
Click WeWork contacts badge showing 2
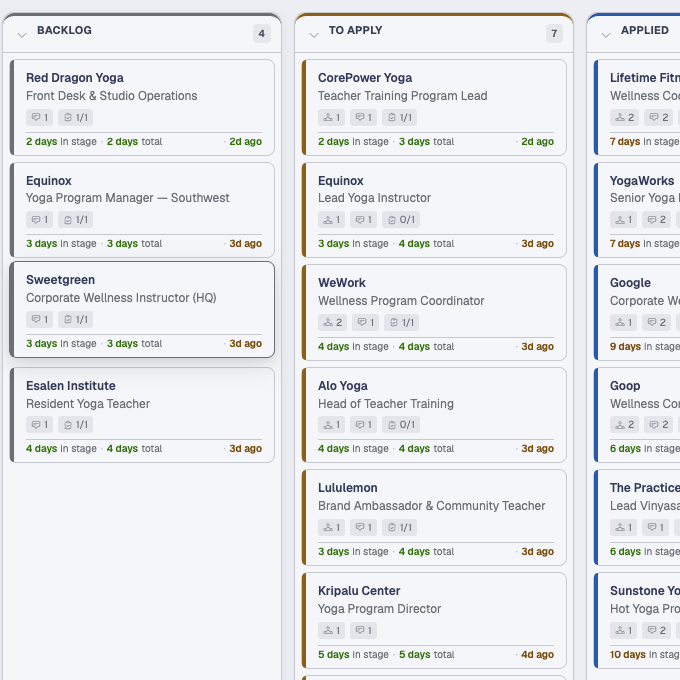tap(332, 323)
